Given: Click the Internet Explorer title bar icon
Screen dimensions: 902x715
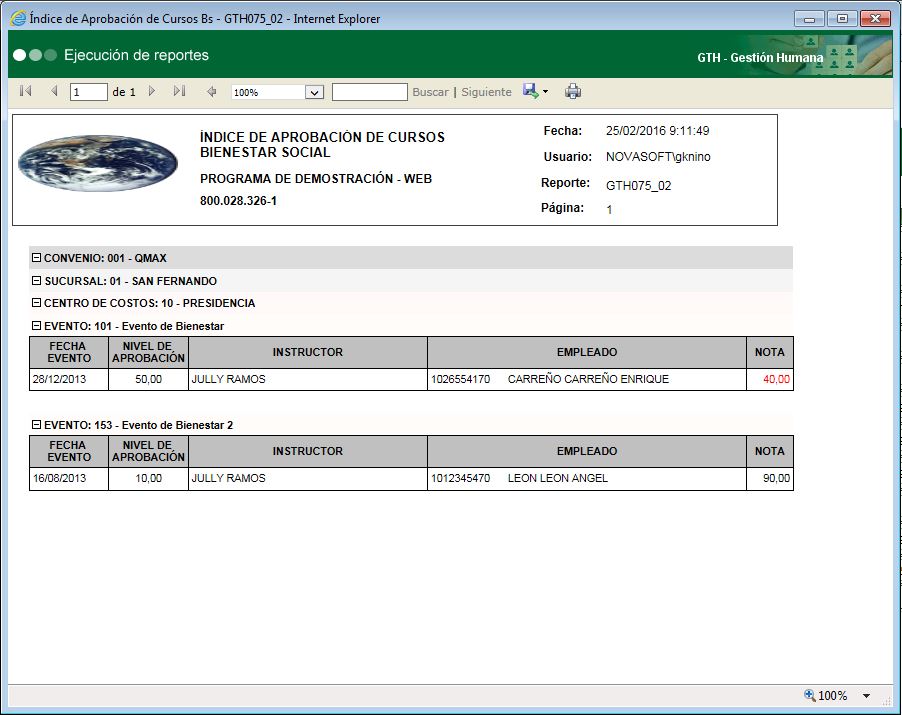Looking at the screenshot, I should coord(18,18).
